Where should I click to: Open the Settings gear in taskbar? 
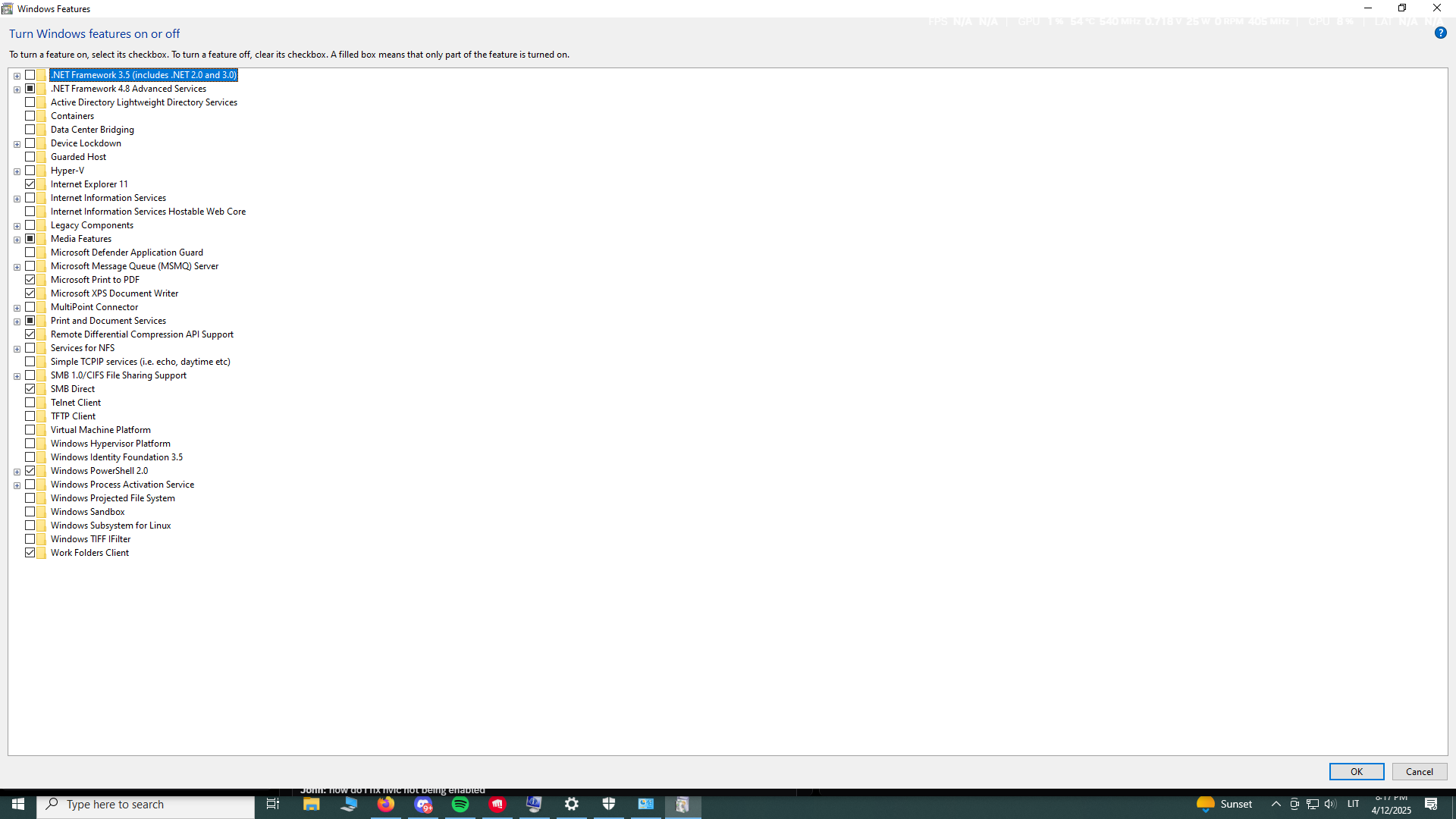coord(572,805)
